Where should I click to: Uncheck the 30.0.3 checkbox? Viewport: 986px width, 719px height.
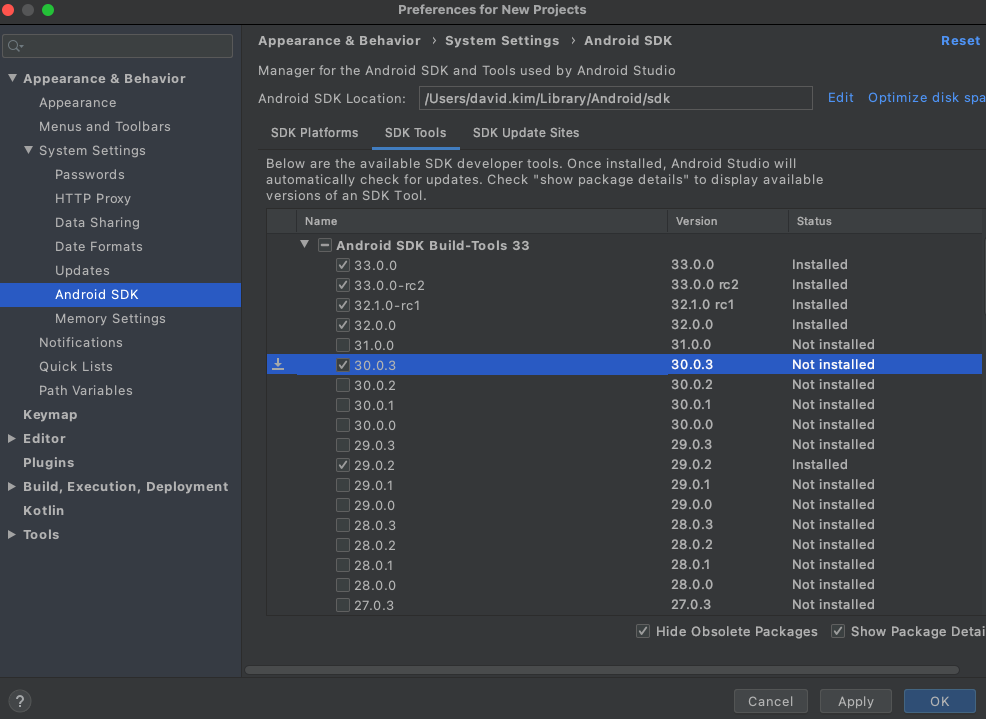point(343,365)
